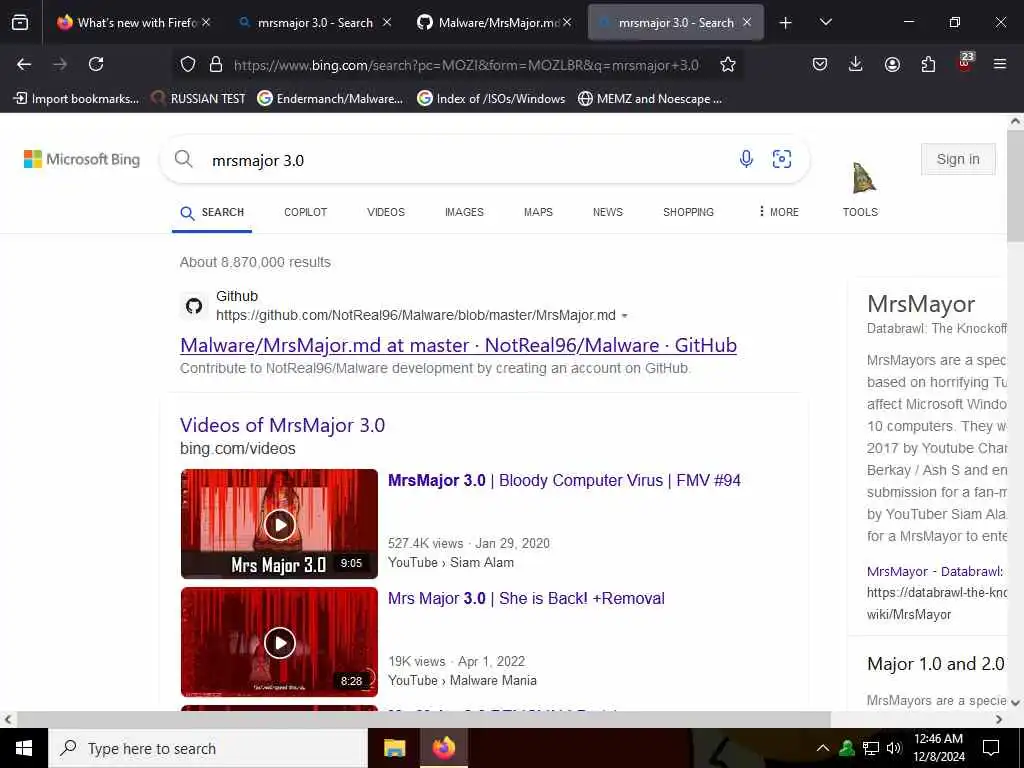This screenshot has width=1024, height=768.
Task: Click the Sign in button
Action: click(958, 159)
